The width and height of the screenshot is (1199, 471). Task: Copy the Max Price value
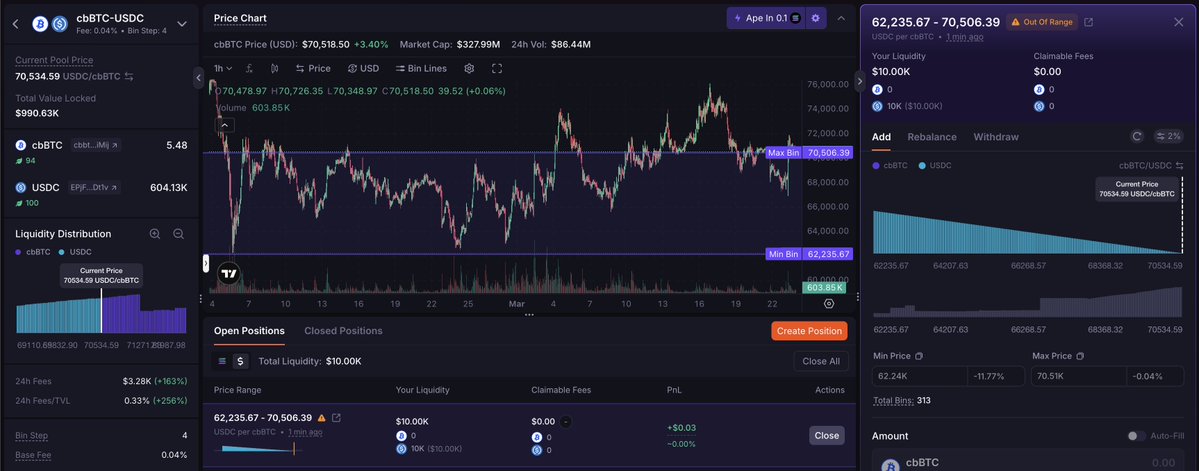pos(1080,356)
